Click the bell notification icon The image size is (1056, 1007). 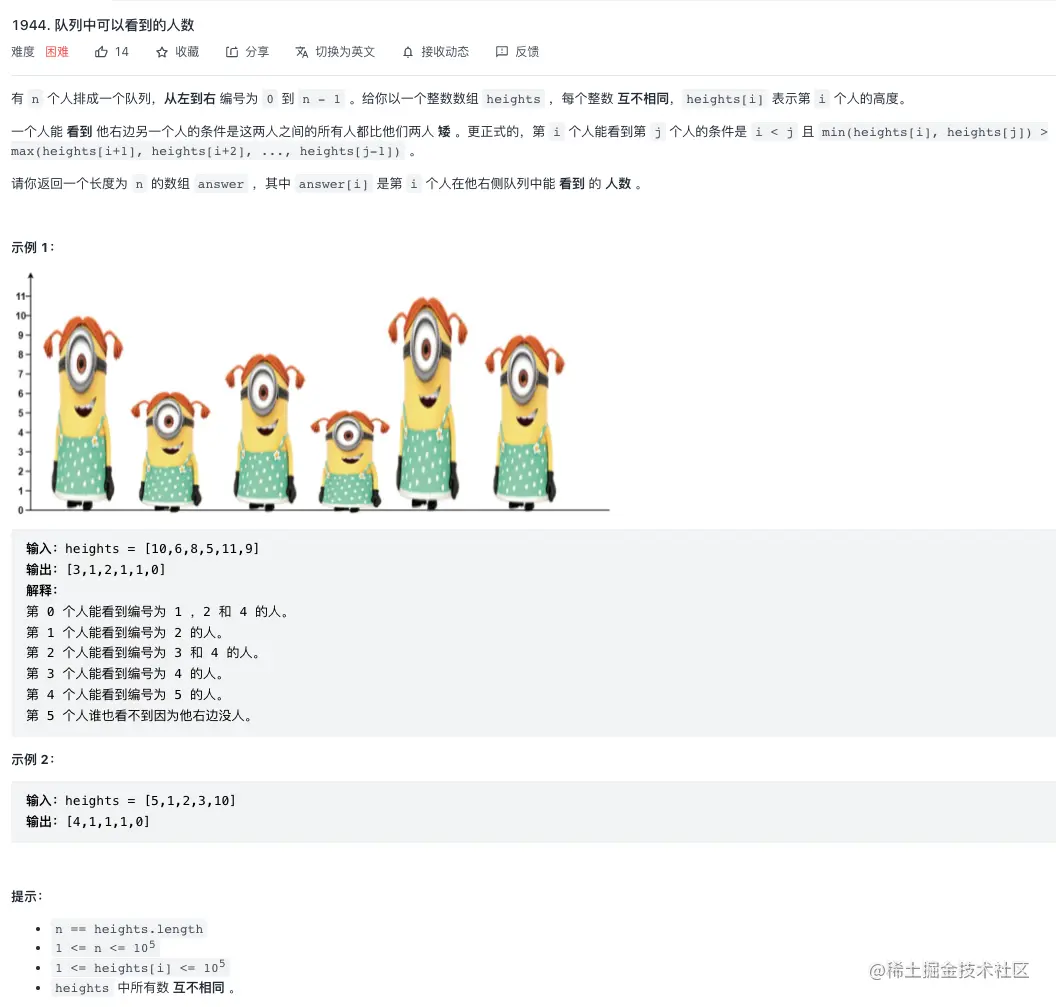[408, 52]
